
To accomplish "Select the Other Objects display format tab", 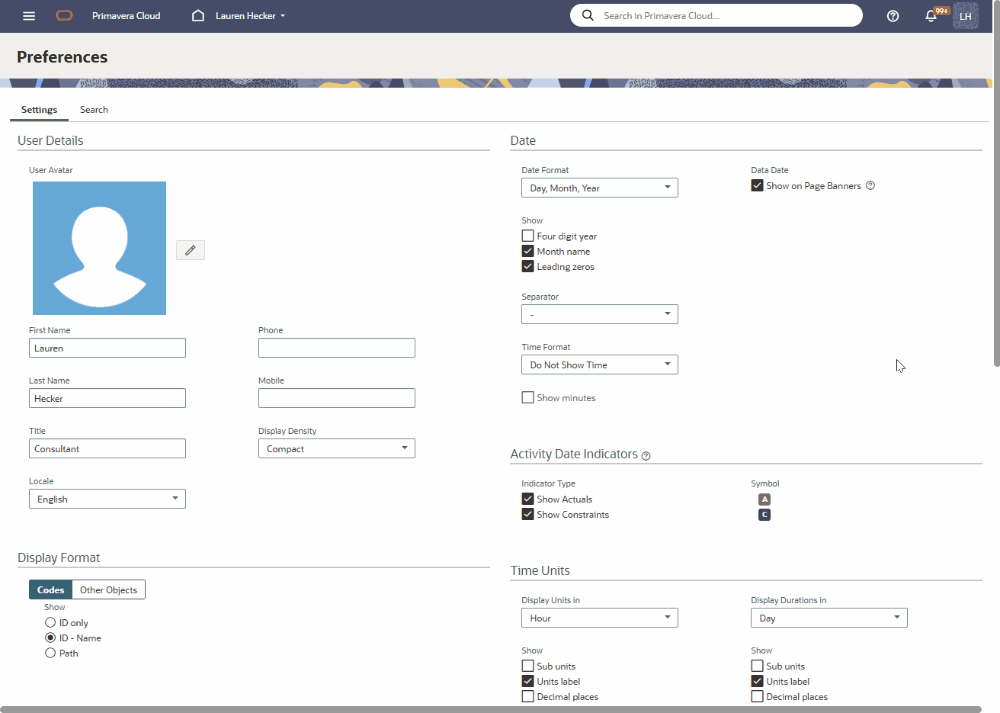I will (108, 590).
